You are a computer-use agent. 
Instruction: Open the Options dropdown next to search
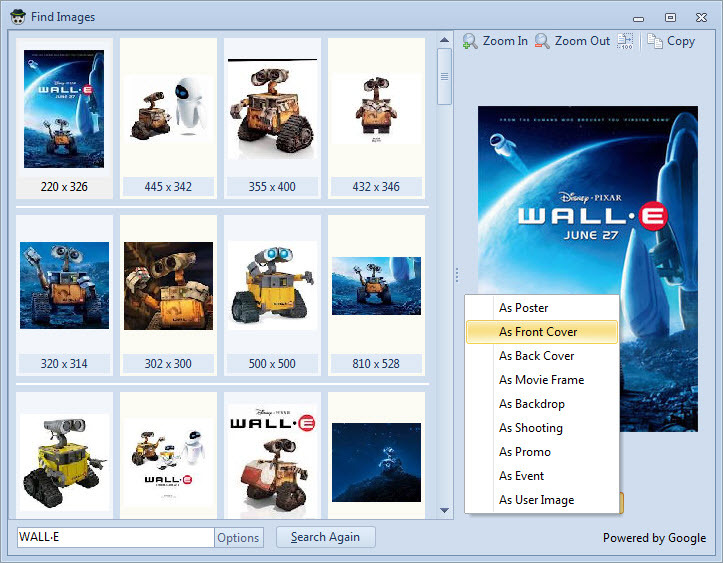pyautogui.click(x=238, y=538)
